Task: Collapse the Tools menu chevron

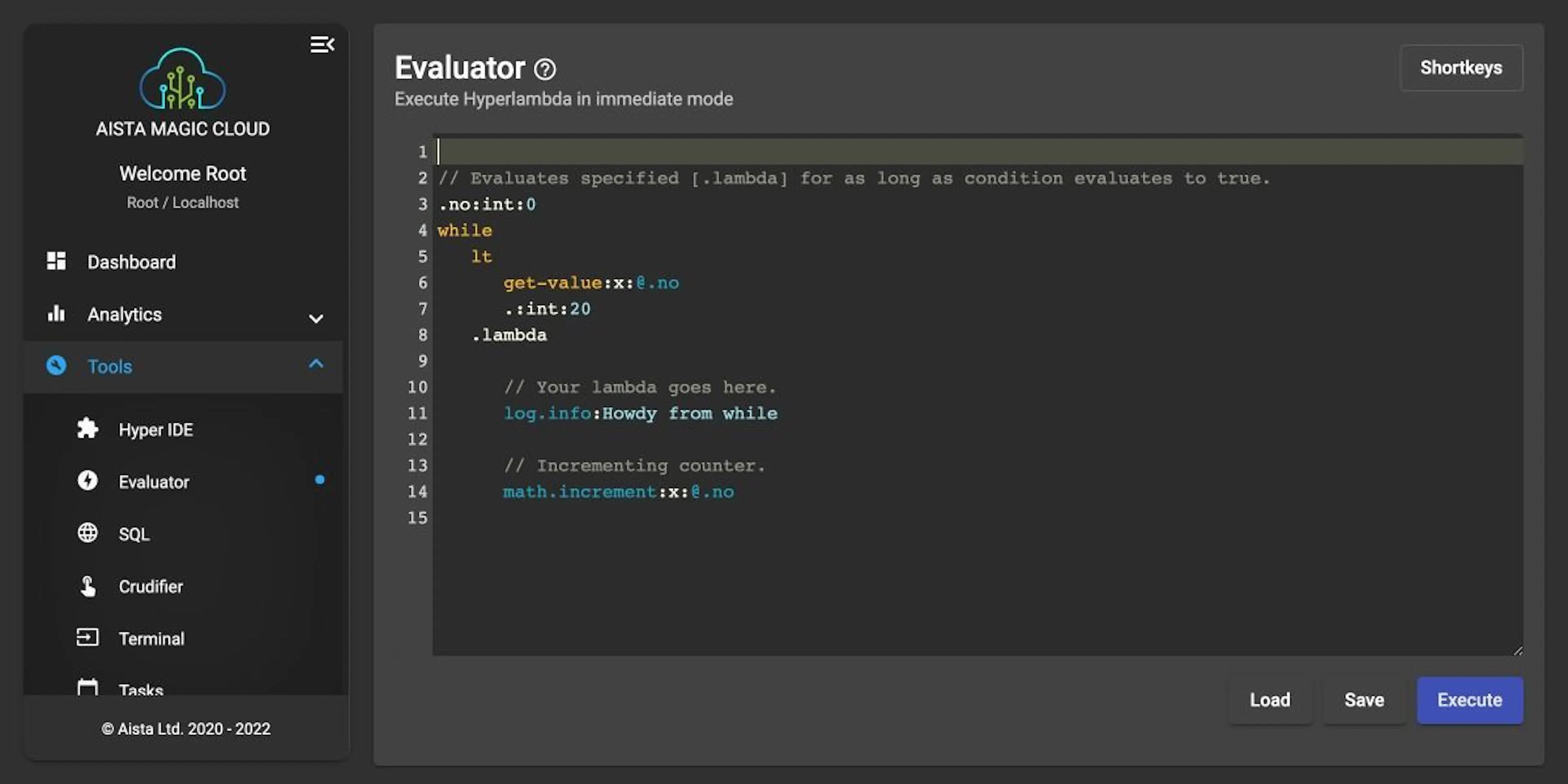Action: tap(316, 364)
